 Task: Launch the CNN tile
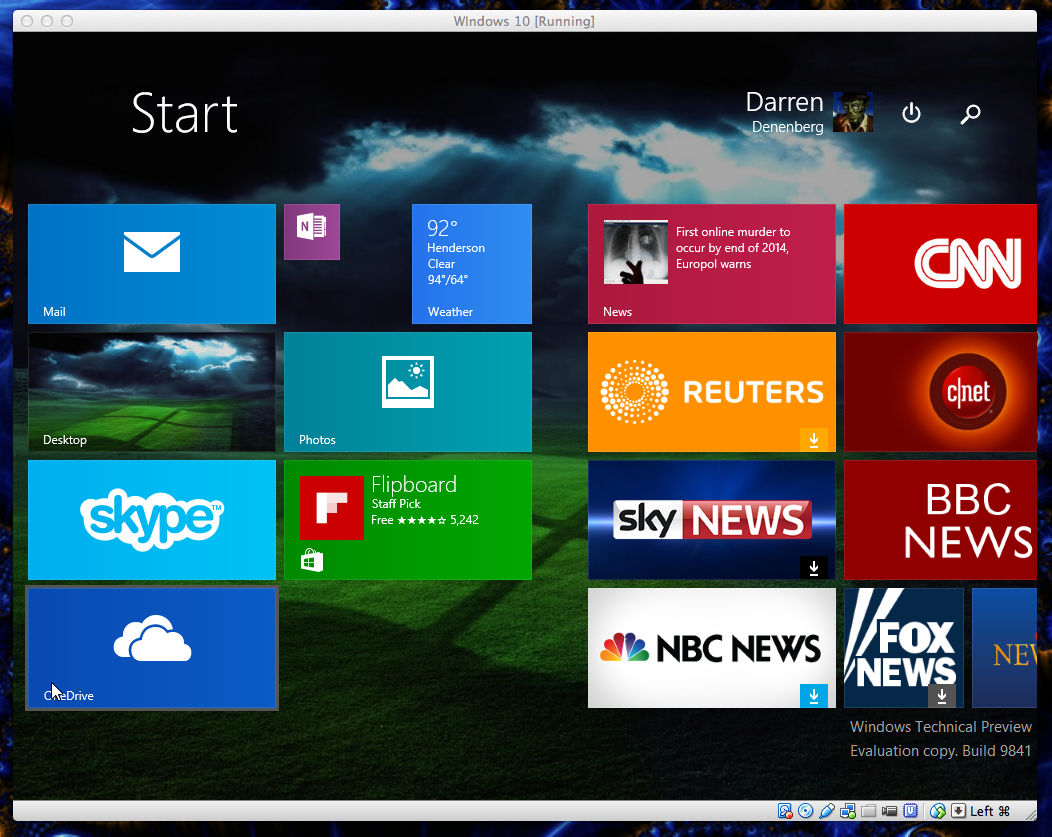[x=940, y=264]
